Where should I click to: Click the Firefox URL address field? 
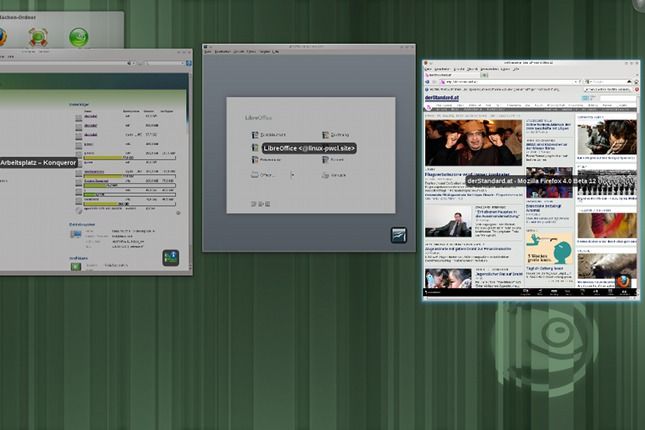tap(510, 82)
